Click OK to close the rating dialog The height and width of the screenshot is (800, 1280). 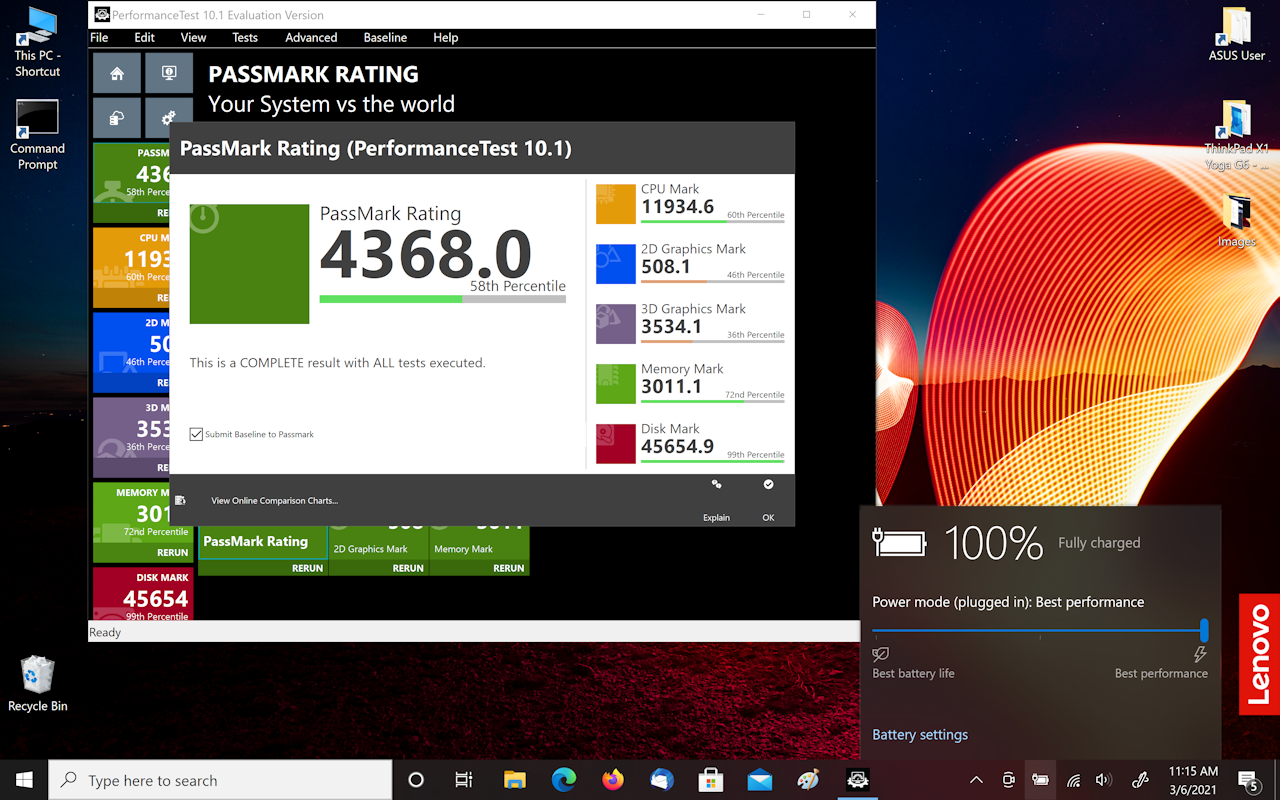(x=768, y=500)
